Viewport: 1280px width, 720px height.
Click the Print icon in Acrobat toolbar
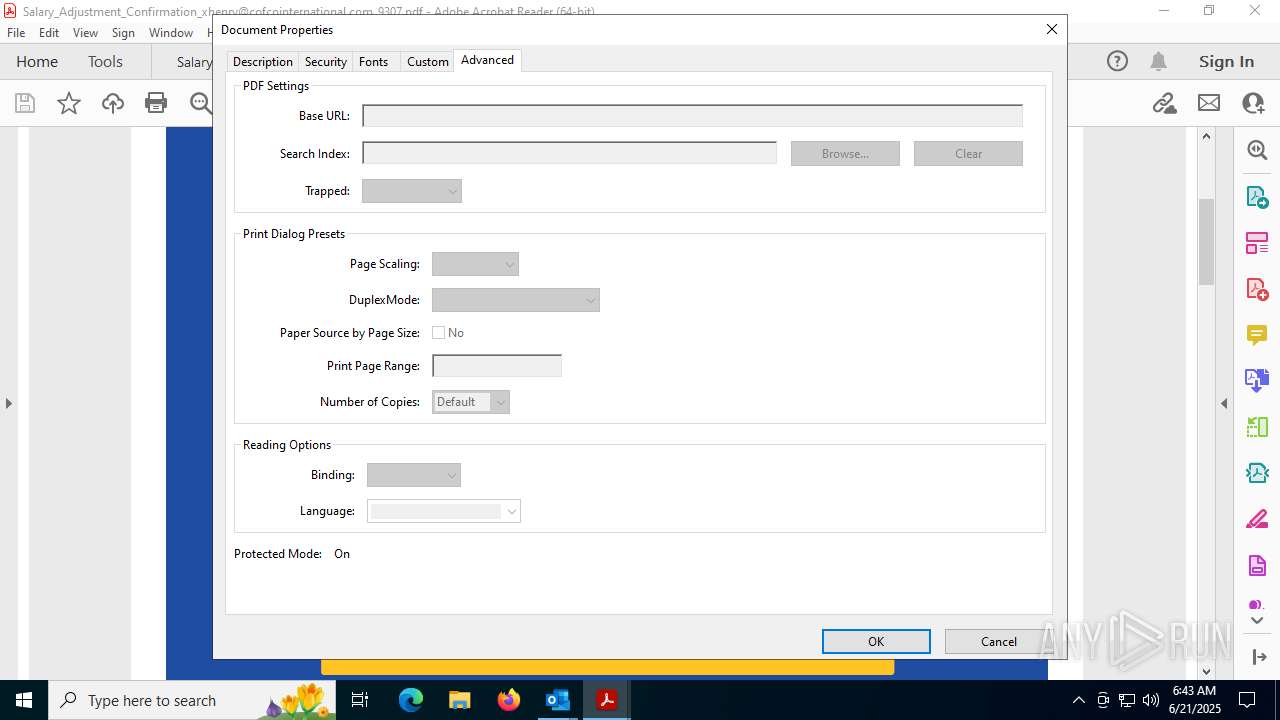pyautogui.click(x=156, y=103)
